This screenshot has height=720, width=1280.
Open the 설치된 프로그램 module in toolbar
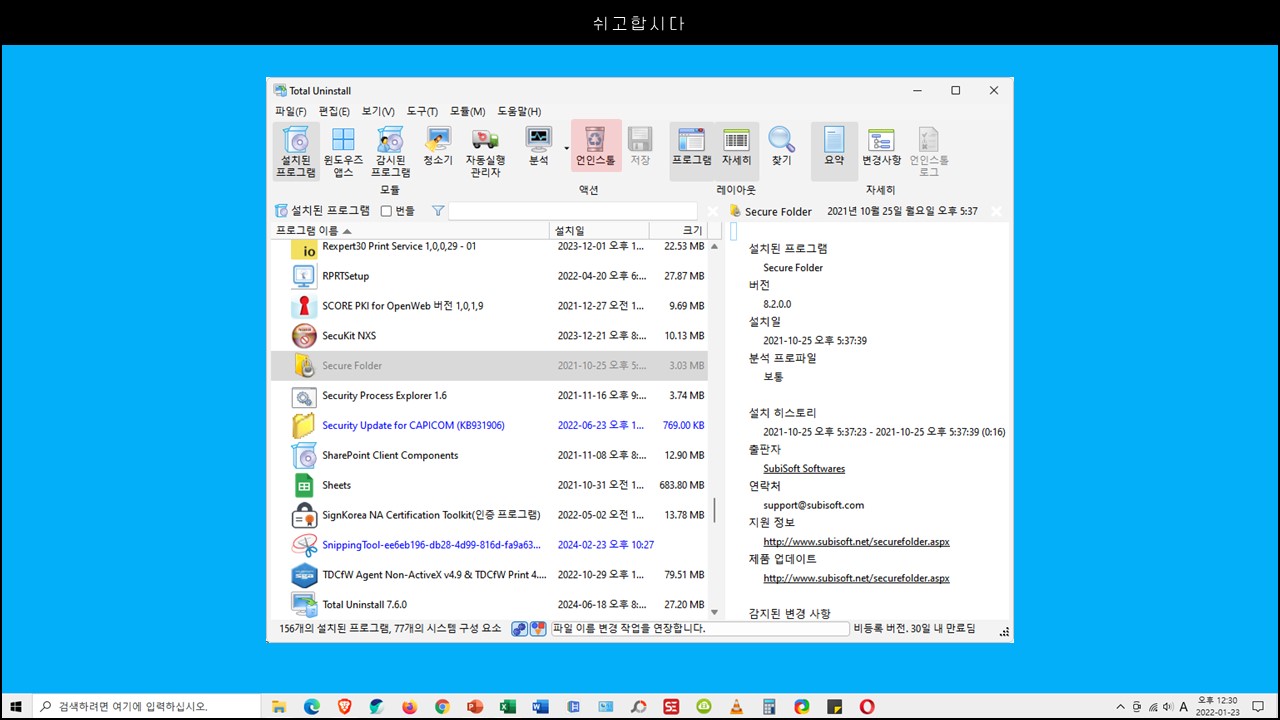296,152
